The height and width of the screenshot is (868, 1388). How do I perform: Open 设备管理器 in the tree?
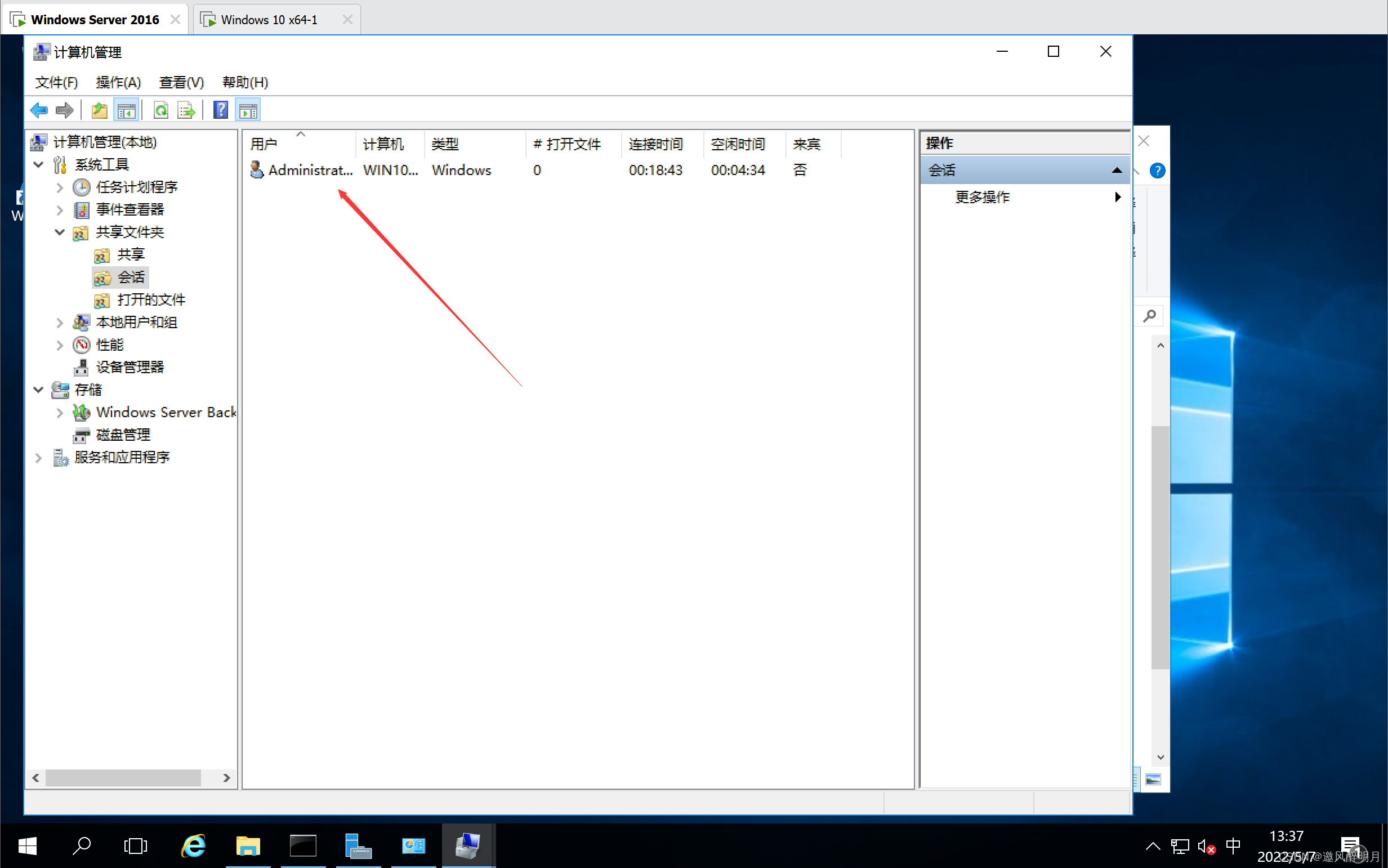pyautogui.click(x=130, y=367)
